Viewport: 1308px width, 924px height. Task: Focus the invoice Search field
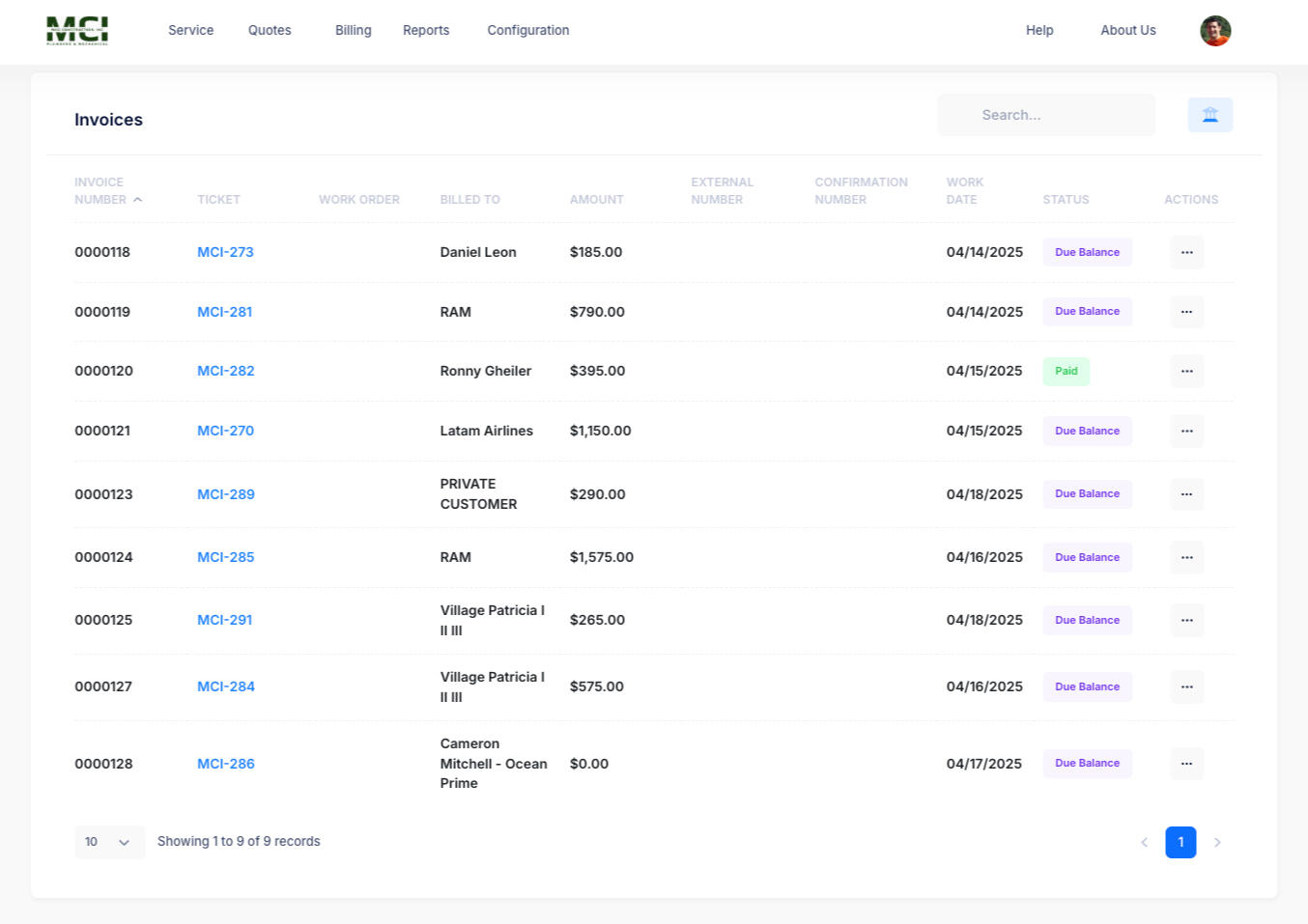pyautogui.click(x=1046, y=115)
